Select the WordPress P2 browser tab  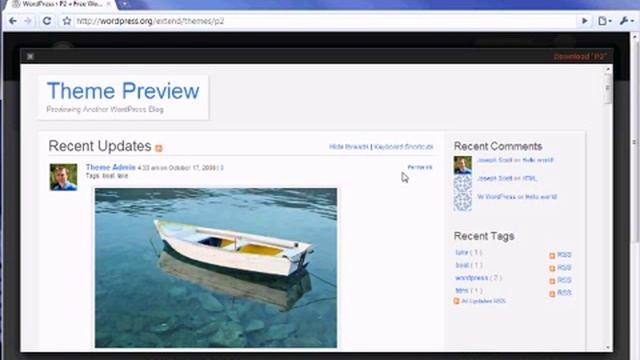click(61, 4)
